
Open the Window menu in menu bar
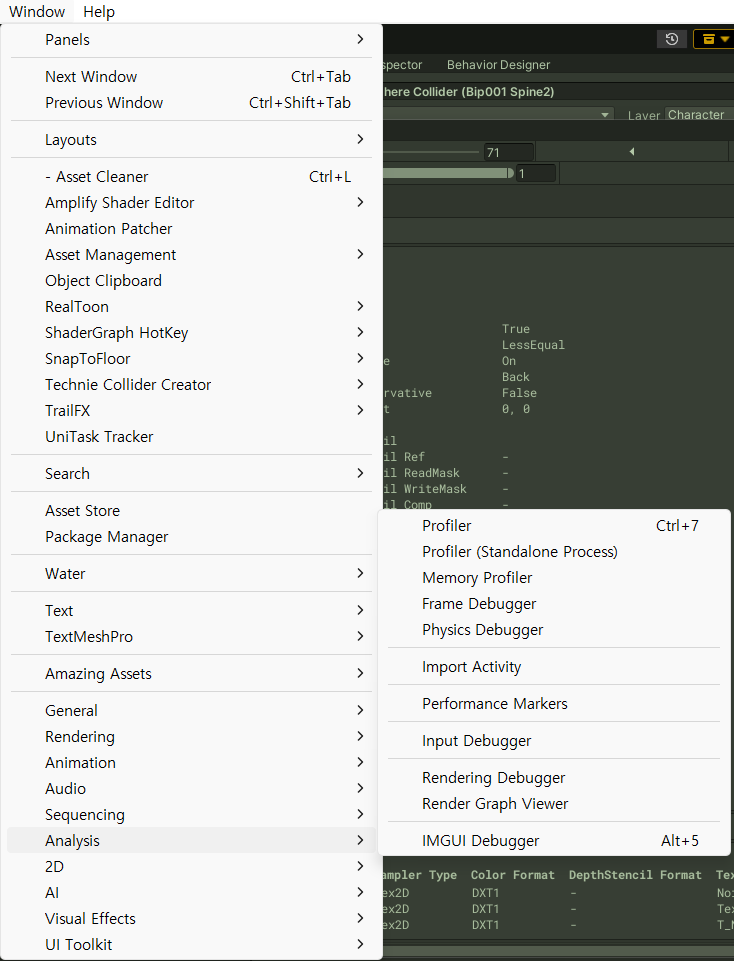coord(37,12)
